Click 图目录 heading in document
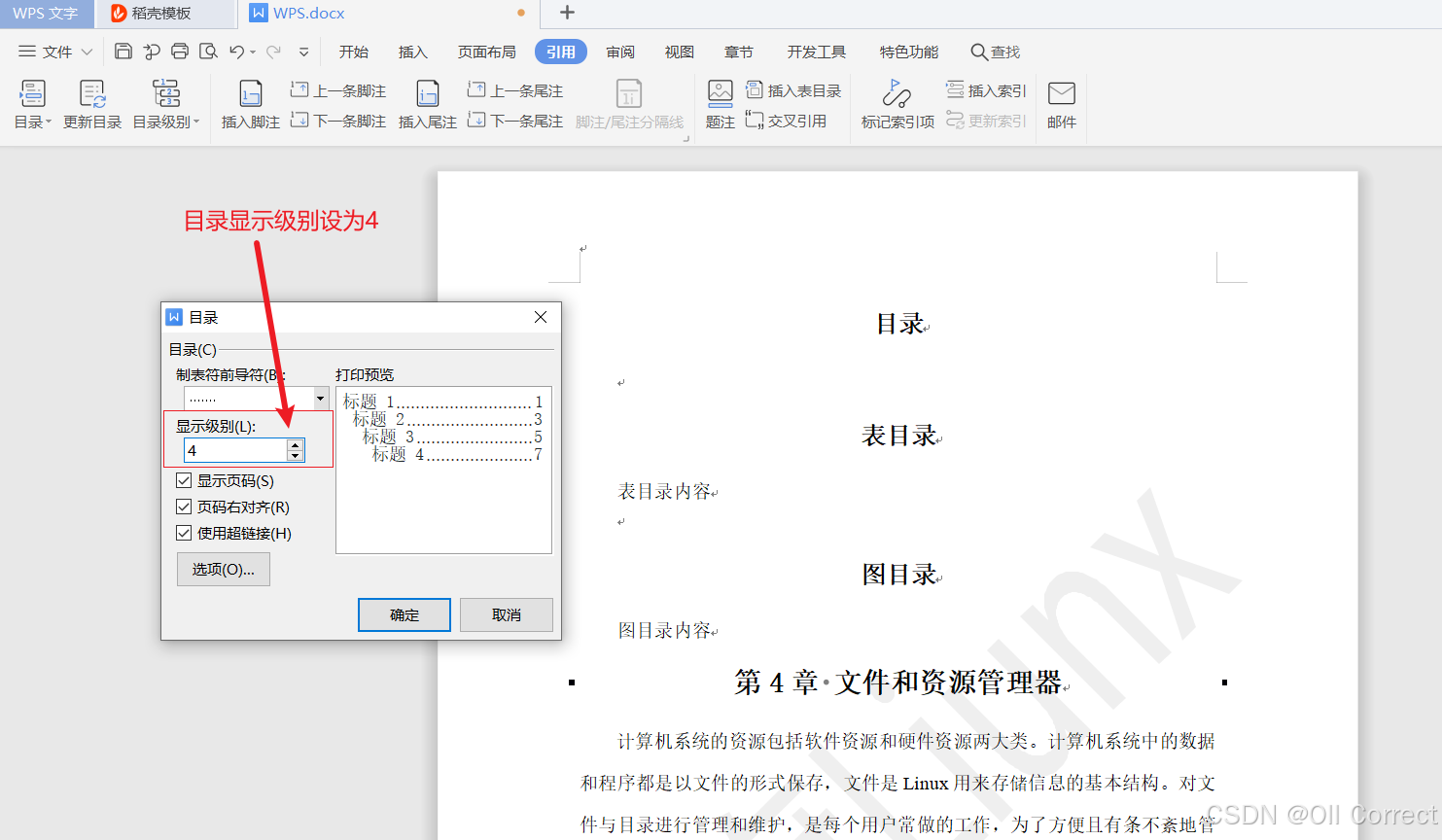1442x840 pixels. [898, 575]
